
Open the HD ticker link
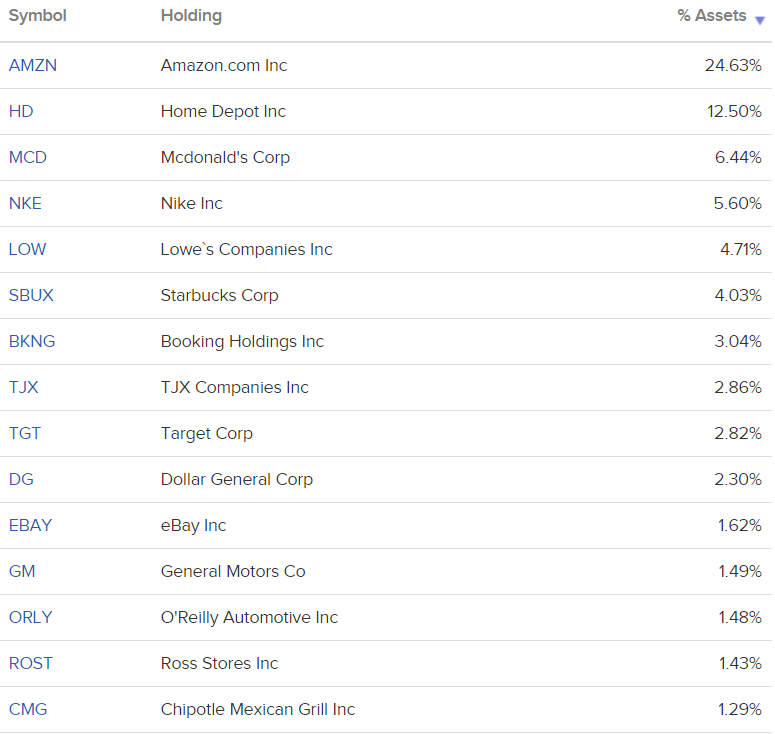[x=21, y=111]
